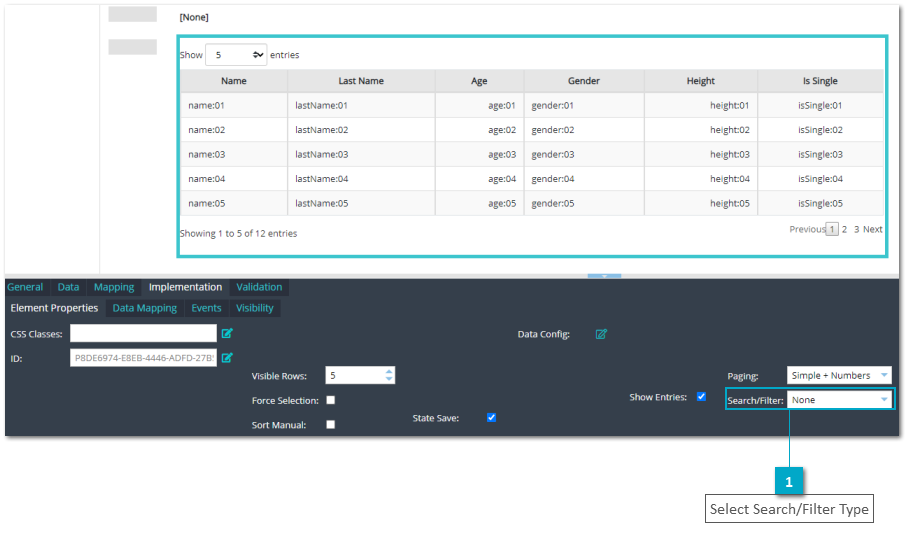Focus the ID input field
The width and height of the screenshot is (908, 535).
(x=143, y=358)
